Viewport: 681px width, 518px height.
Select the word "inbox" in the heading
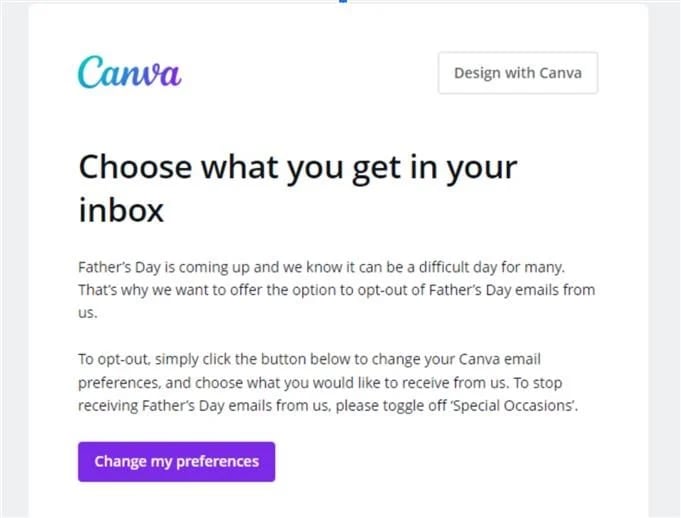(x=121, y=211)
